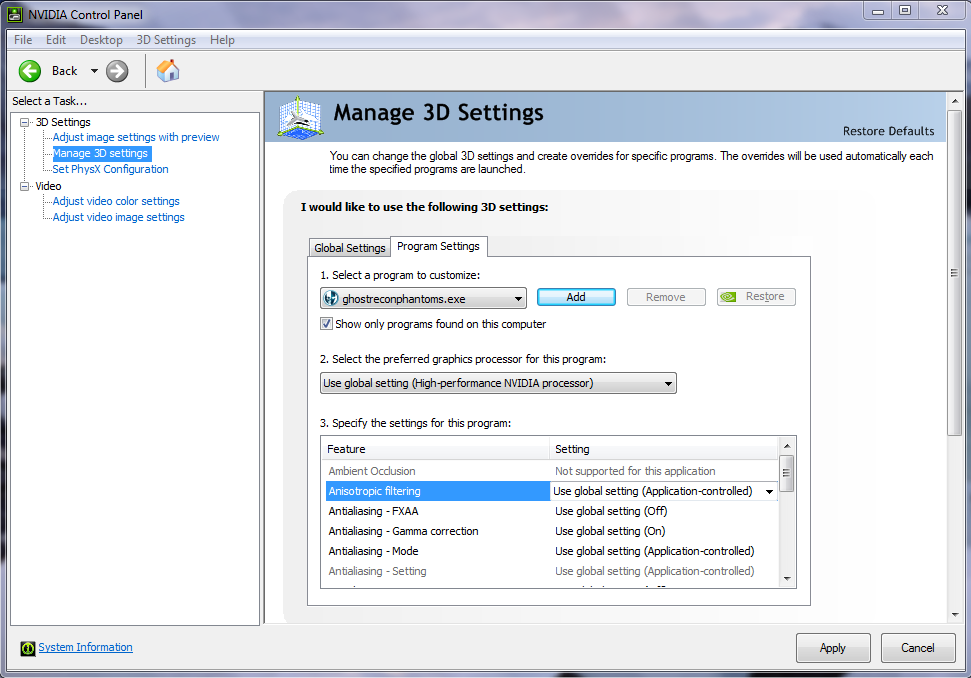Open 'Adjust image settings with preview'
Screen dimensions: 971x678
pyautogui.click(x=136, y=137)
